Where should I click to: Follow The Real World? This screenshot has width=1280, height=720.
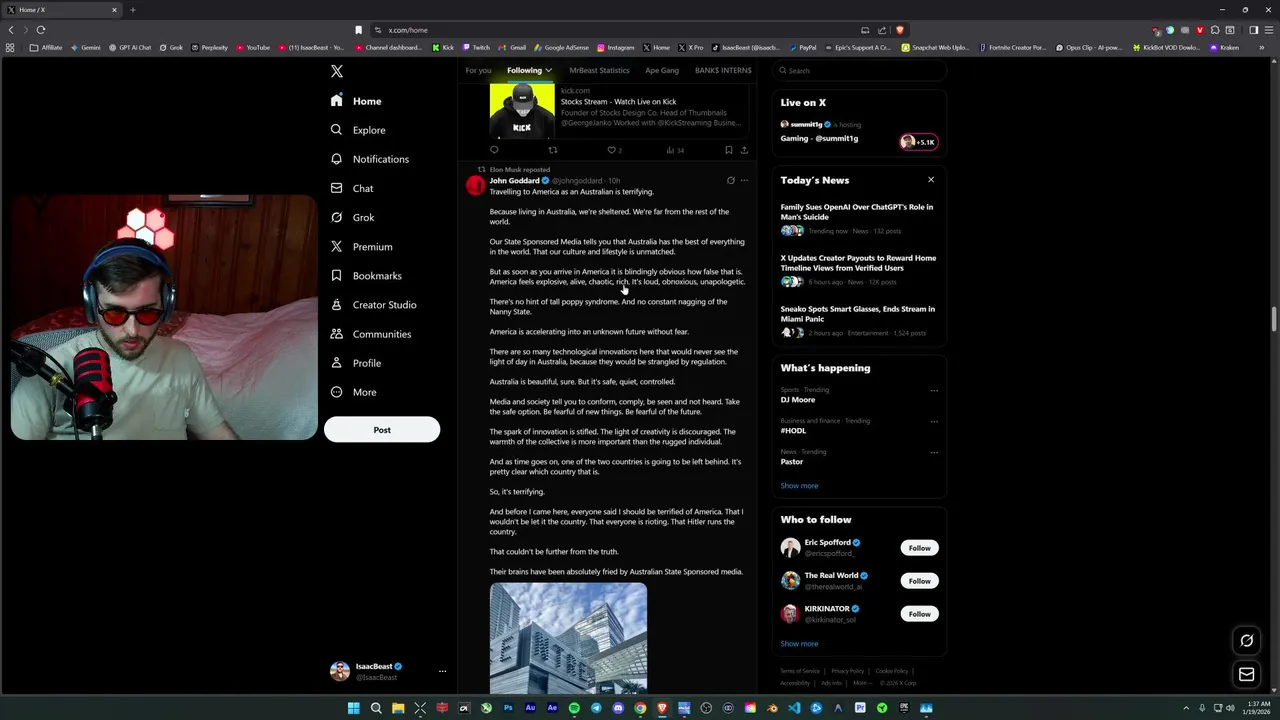[x=919, y=581]
